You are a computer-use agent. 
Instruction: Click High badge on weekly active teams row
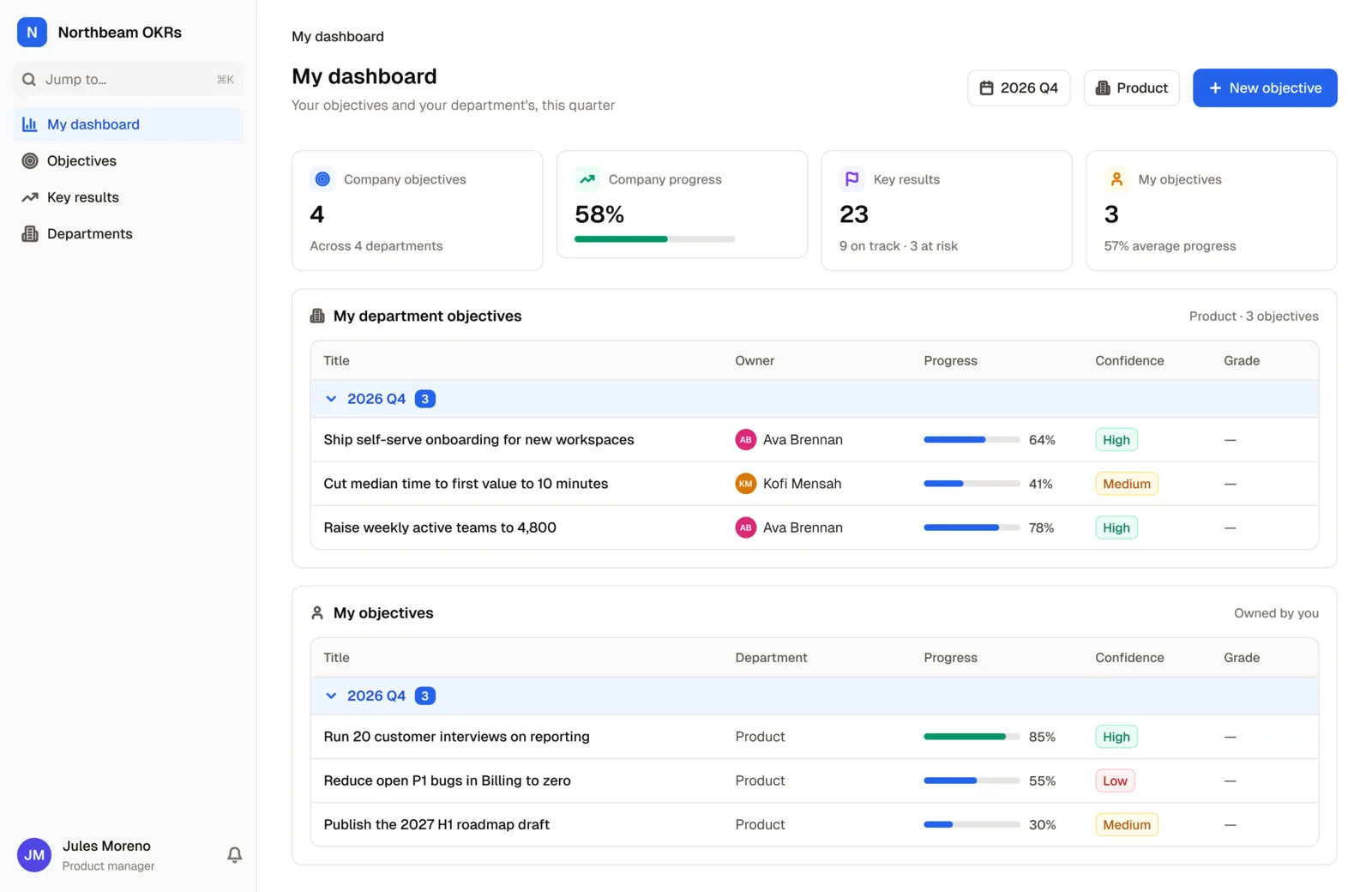click(1116, 527)
